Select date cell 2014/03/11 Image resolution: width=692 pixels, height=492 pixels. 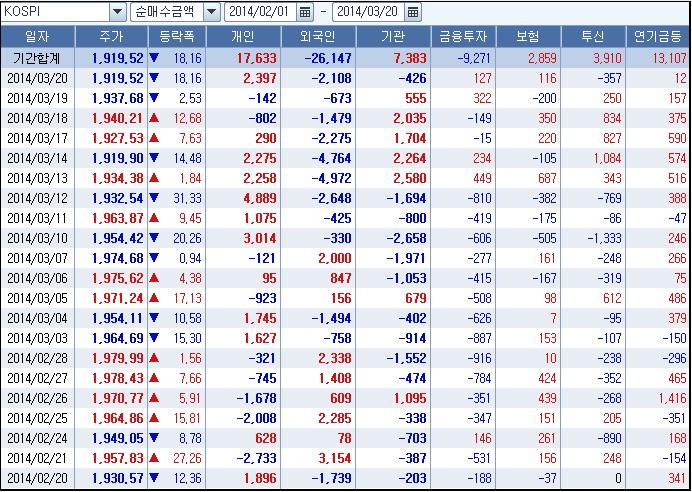coord(38,218)
